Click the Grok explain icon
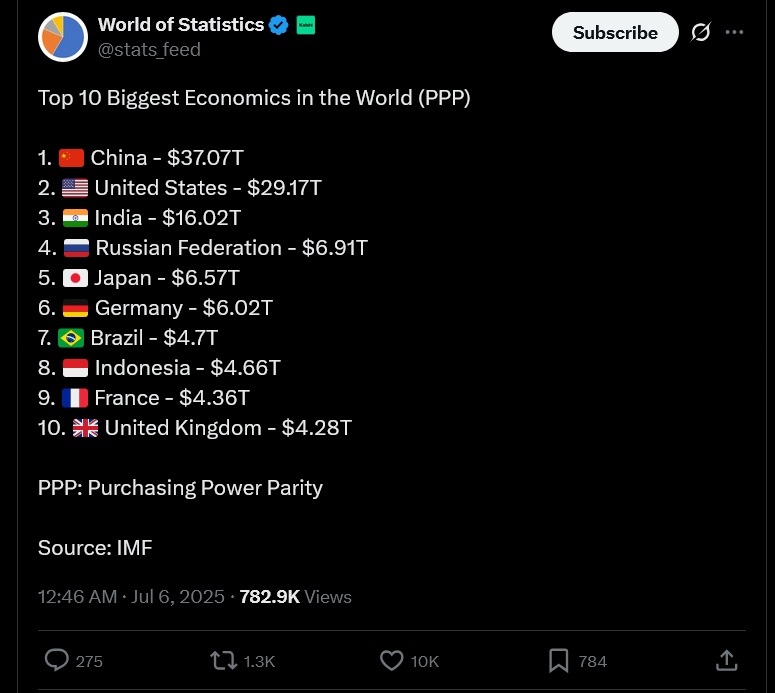775x693 pixels. (x=701, y=32)
